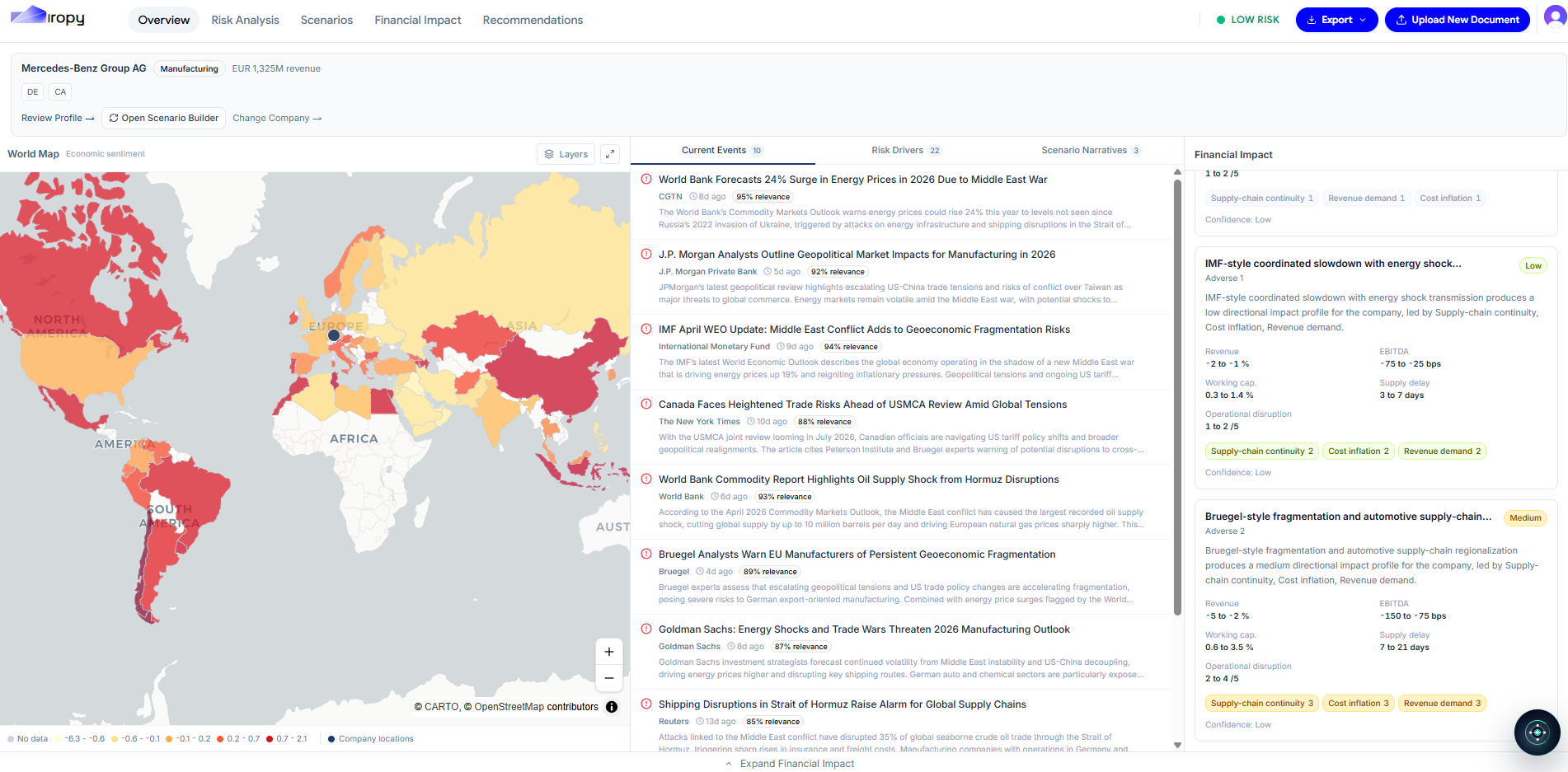This screenshot has height=772, width=1568.
Task: Click the Shipping Disruptions in Strait of Hormuz headline
Action: (x=843, y=704)
